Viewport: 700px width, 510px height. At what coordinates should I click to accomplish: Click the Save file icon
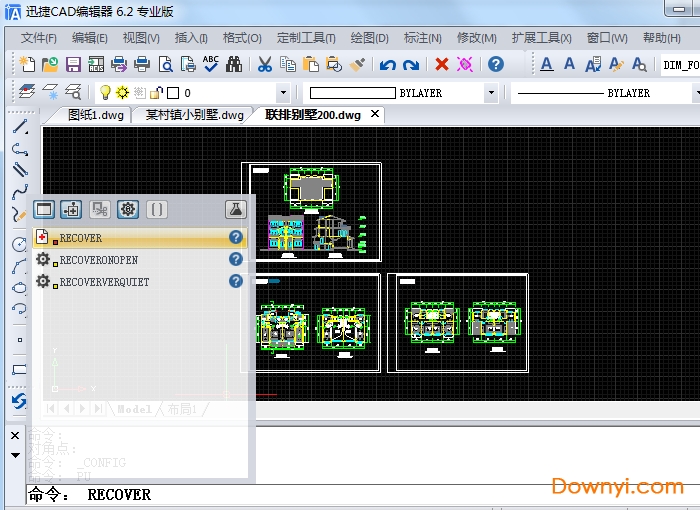73,64
